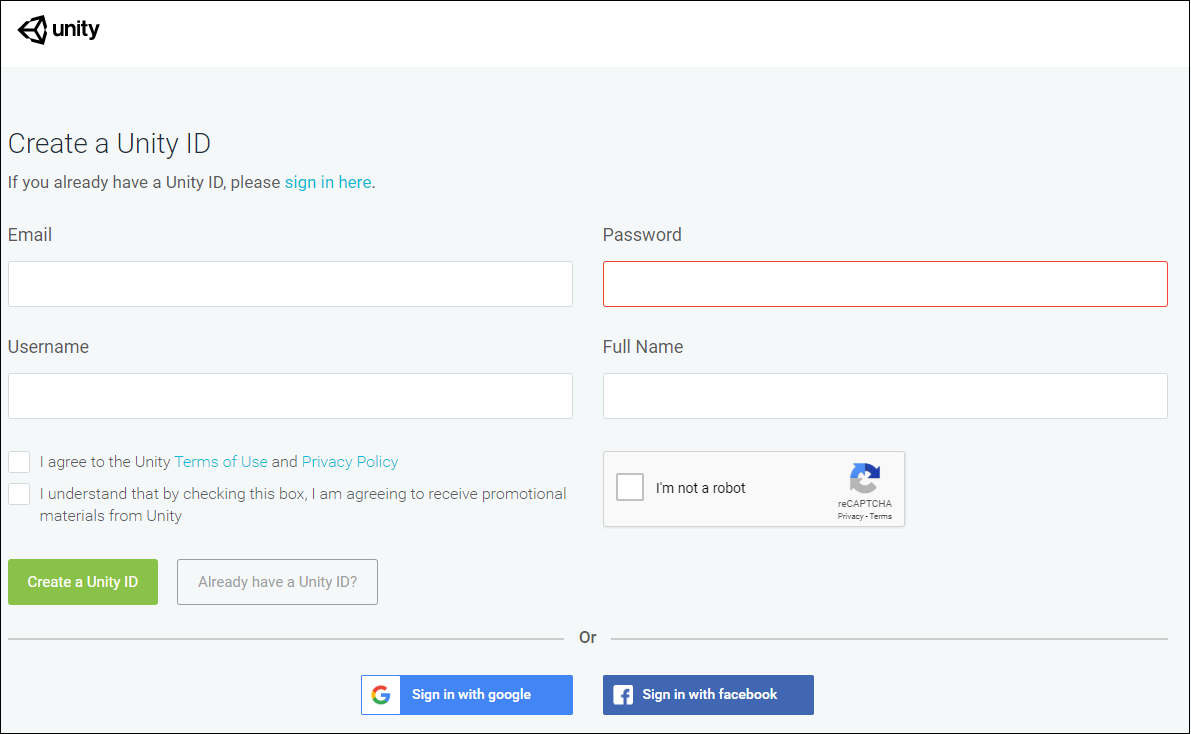Select the Username text box

[290, 396]
